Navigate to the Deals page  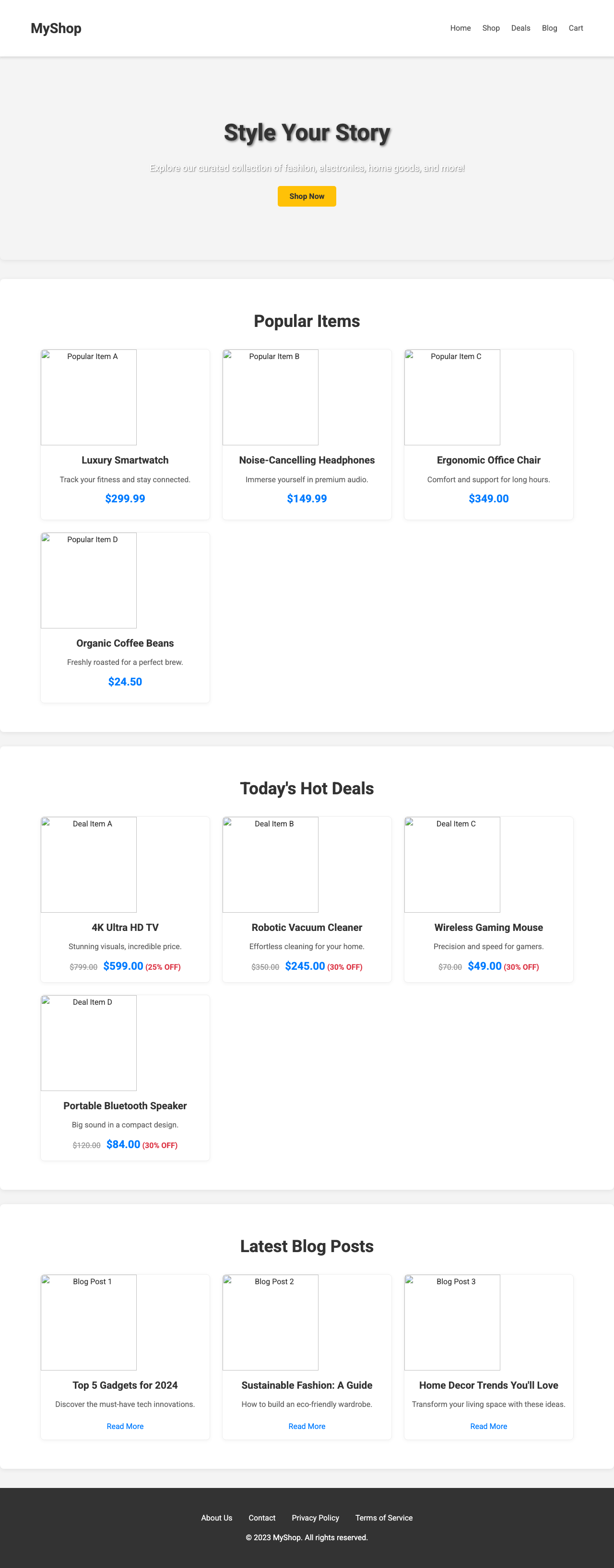tap(521, 28)
